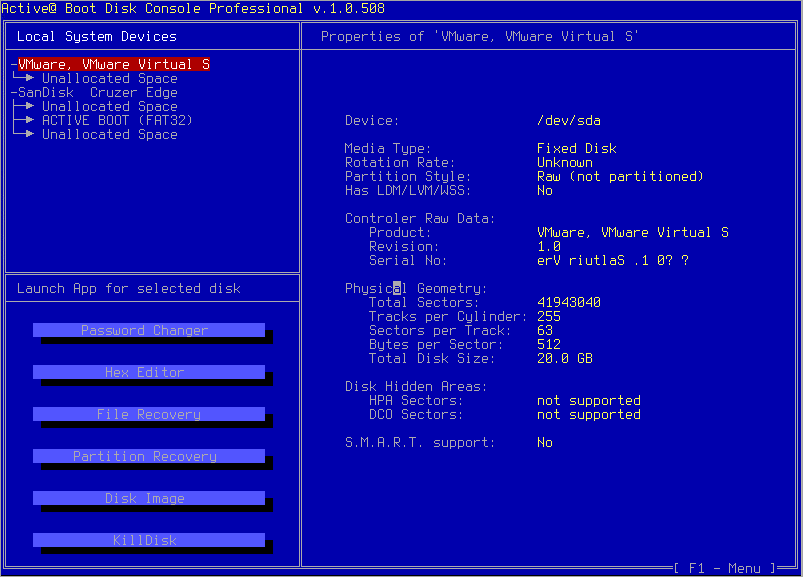803x577 pixels.
Task: Open the Hex Editor
Action: point(149,372)
